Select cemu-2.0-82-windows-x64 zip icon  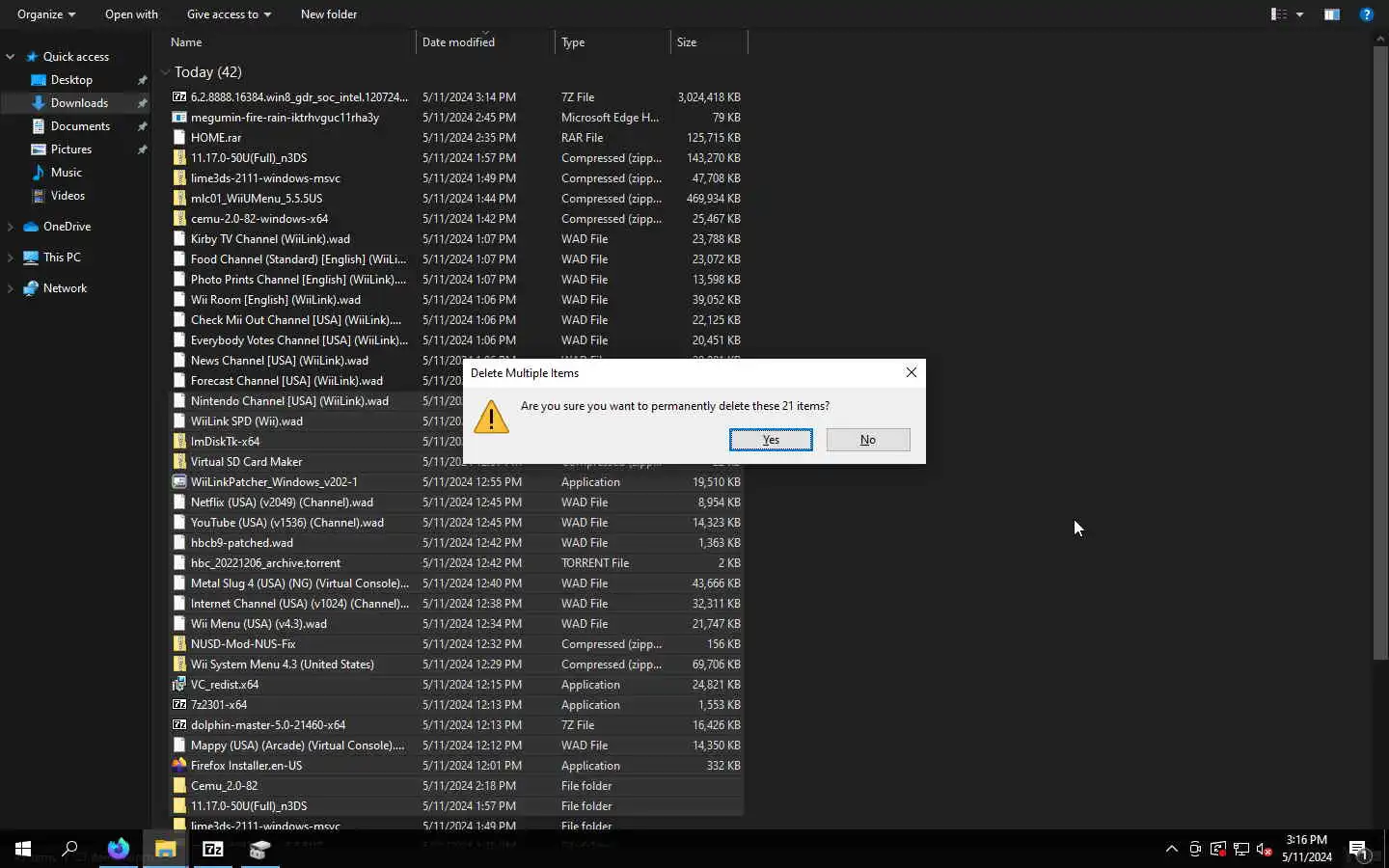click(179, 219)
